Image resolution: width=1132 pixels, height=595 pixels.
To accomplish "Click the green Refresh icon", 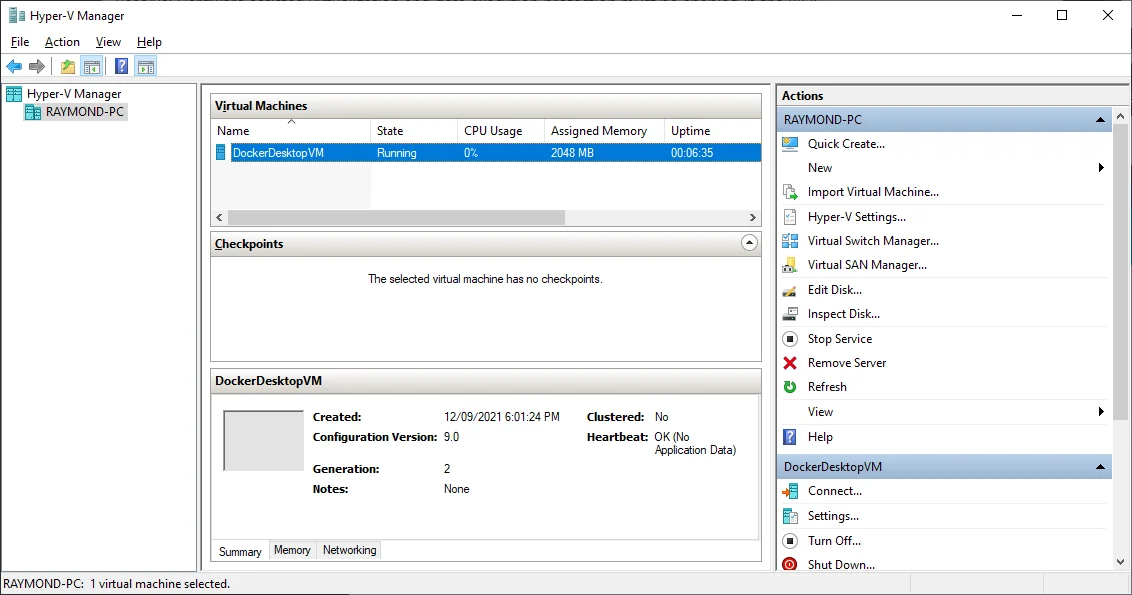I will coord(790,387).
